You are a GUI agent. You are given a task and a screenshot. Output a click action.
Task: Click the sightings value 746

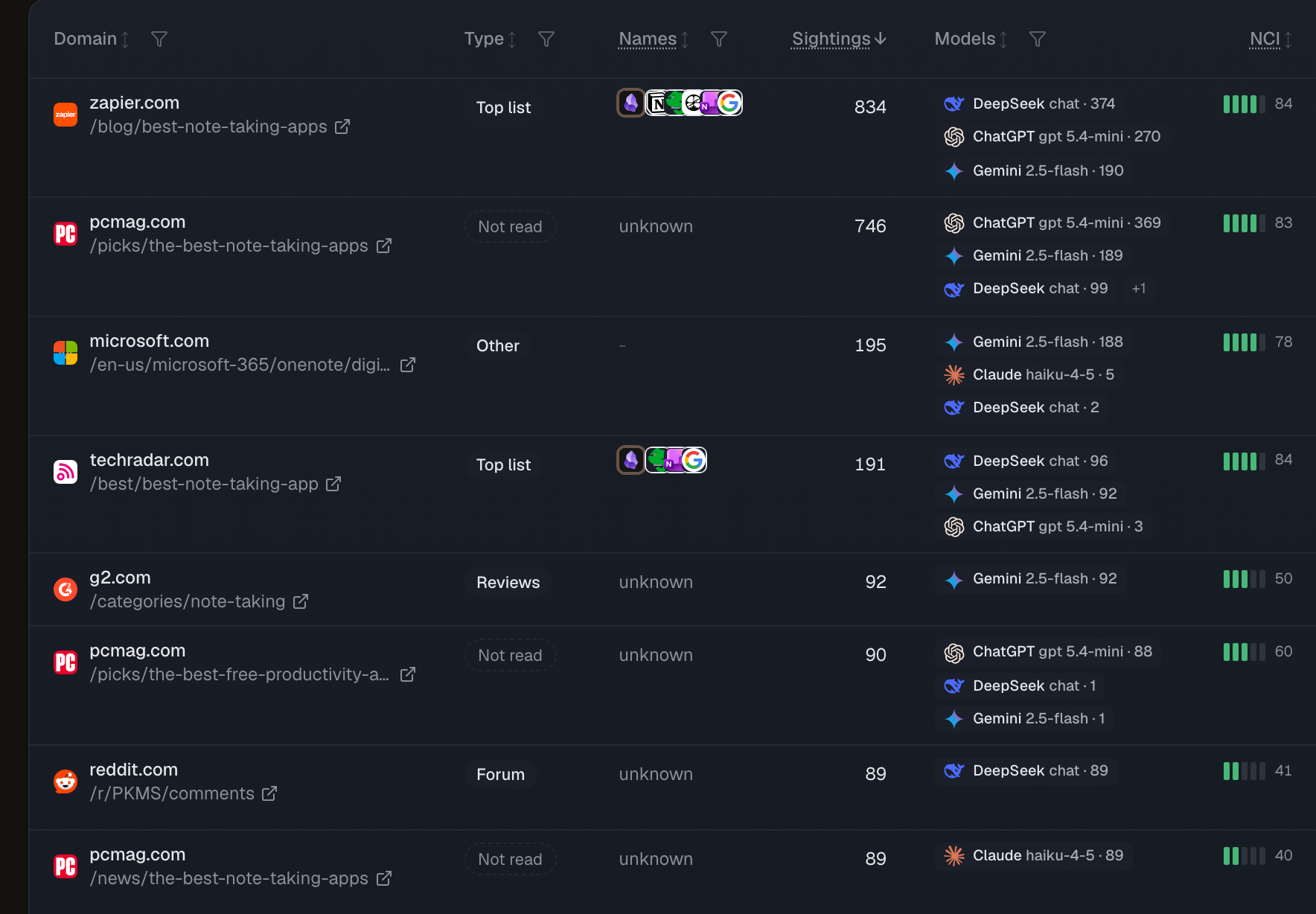(870, 226)
